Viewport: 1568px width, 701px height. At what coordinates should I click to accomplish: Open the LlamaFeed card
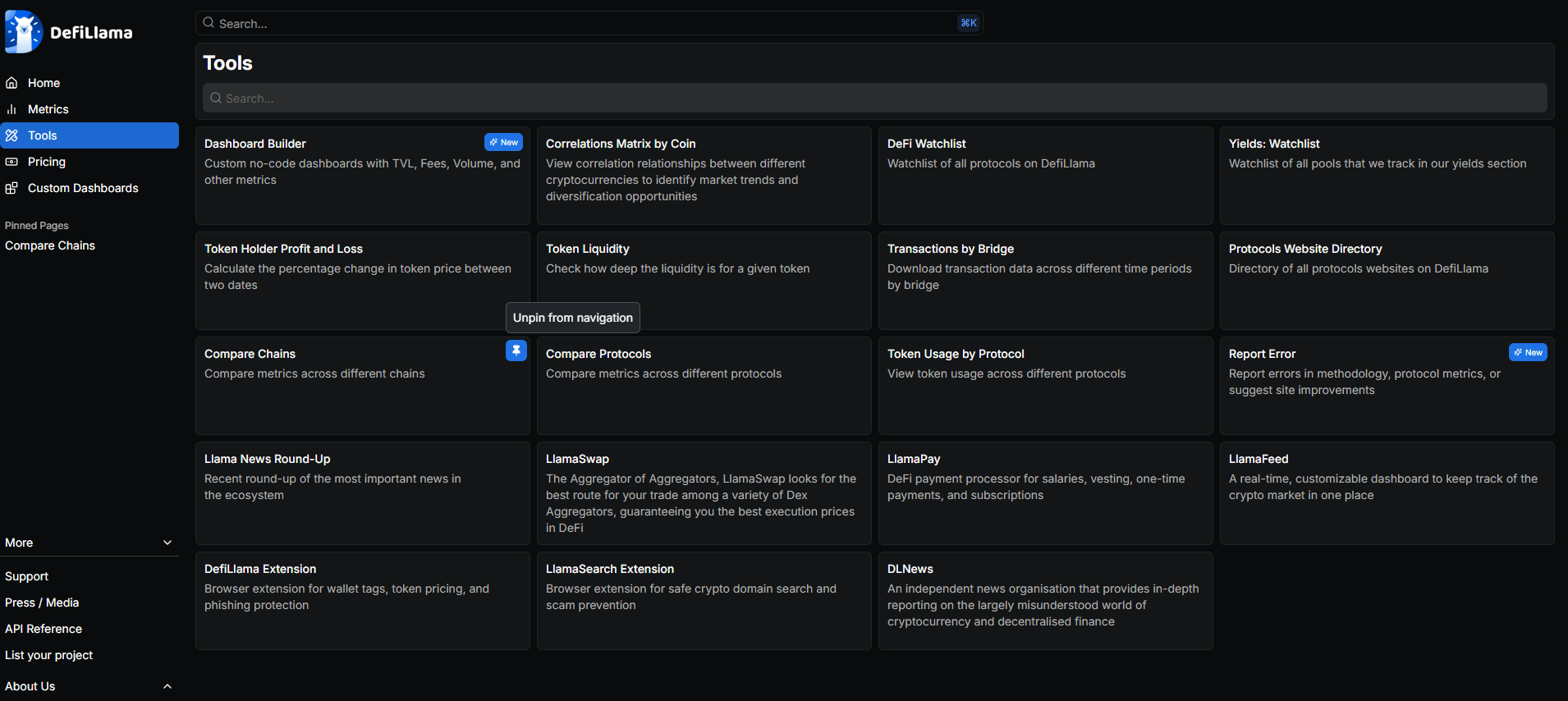tap(1387, 493)
